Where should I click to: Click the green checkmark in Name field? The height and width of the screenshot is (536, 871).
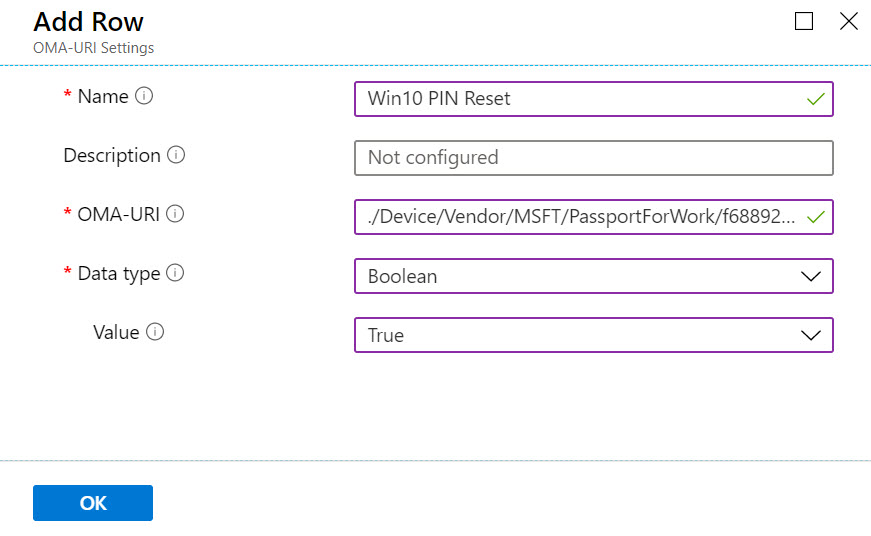(815, 99)
